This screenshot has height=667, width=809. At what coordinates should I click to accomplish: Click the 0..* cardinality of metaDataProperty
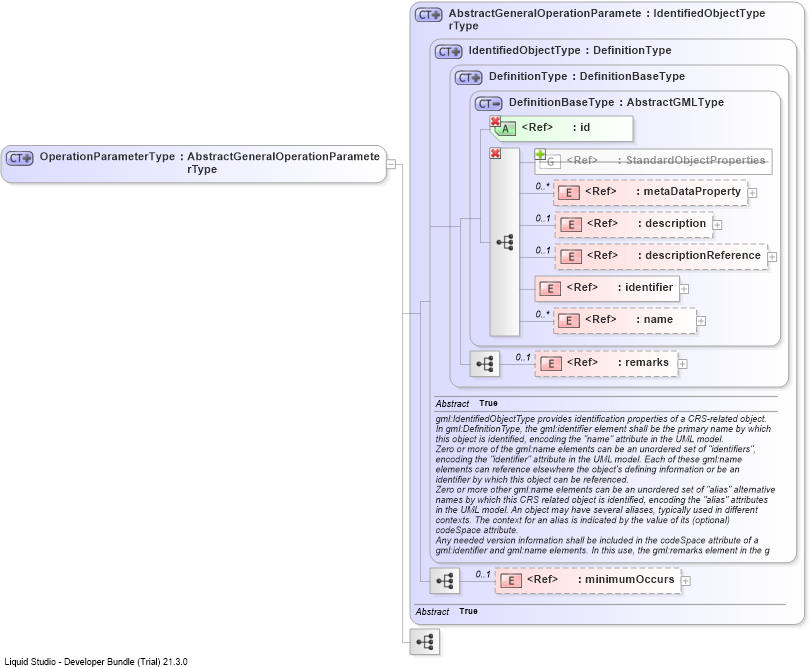point(542,186)
